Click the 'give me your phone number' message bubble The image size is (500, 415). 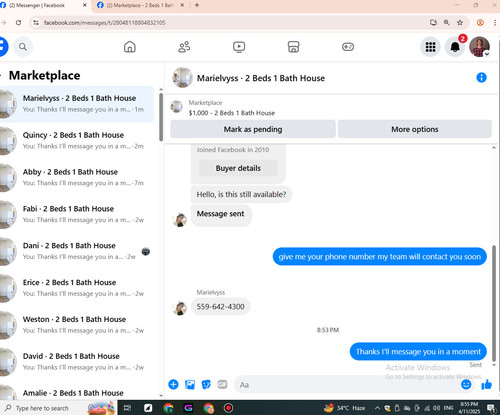[x=380, y=257]
